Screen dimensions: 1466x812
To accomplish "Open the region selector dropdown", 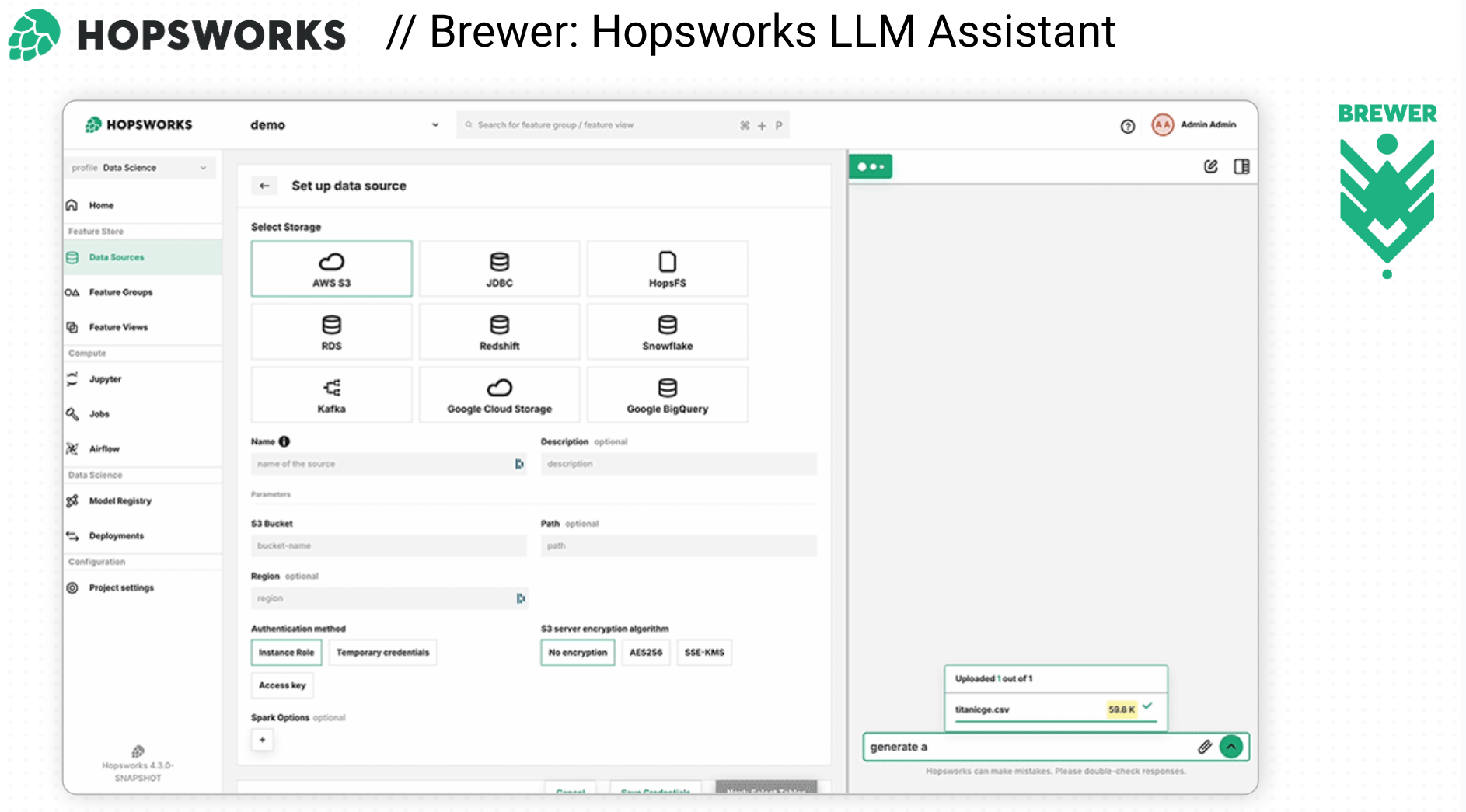I will 520,598.
